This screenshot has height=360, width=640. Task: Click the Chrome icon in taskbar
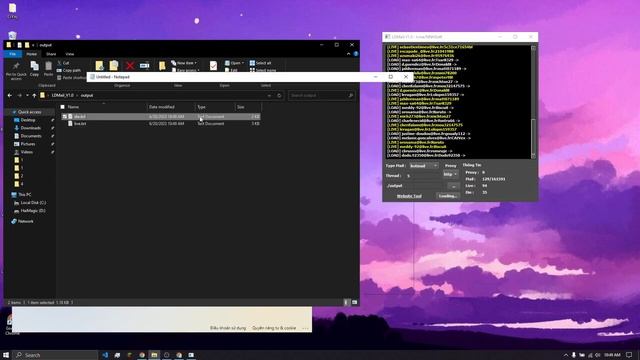[x=142, y=355]
